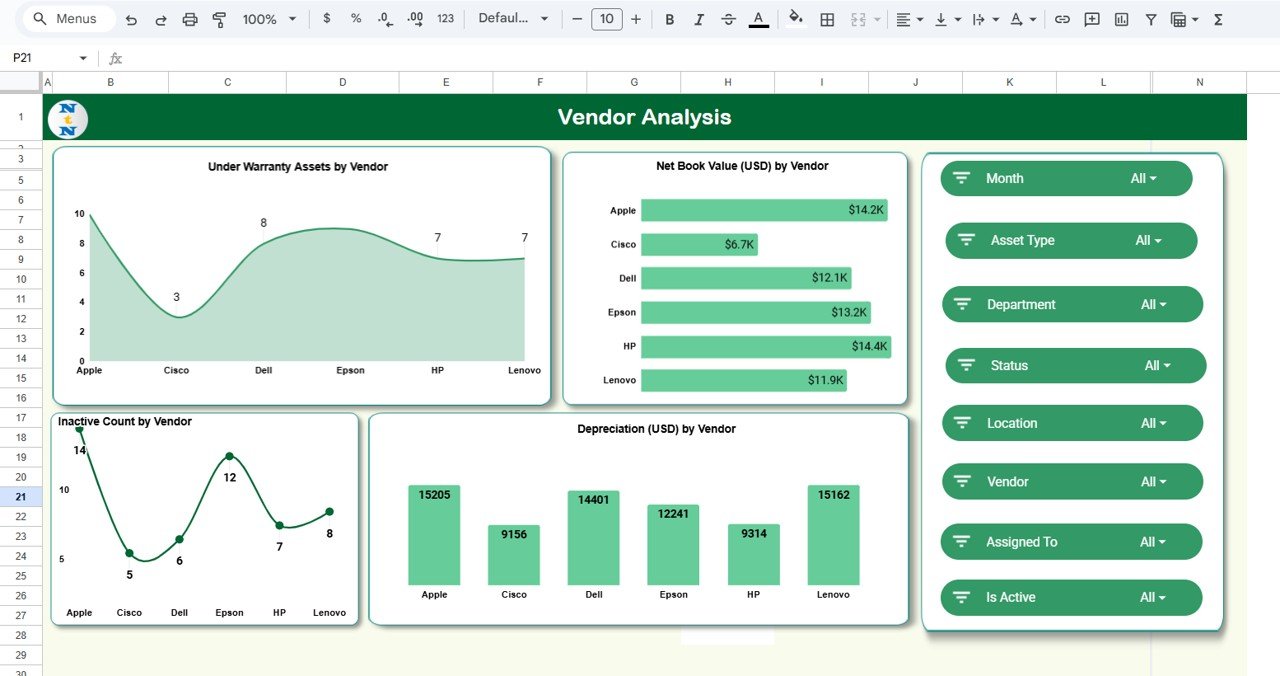This screenshot has width=1280, height=676.
Task: Click the Insert link icon
Action: tap(1062, 19)
